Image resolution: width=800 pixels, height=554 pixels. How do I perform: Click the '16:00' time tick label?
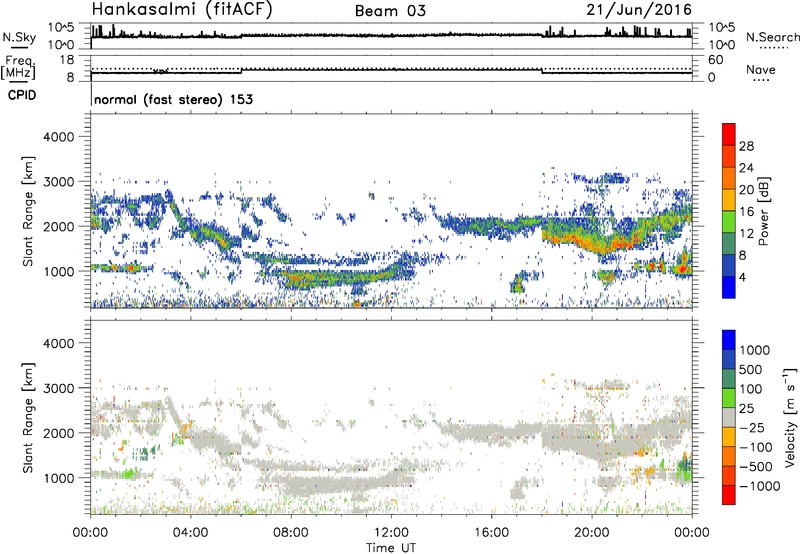point(491,533)
